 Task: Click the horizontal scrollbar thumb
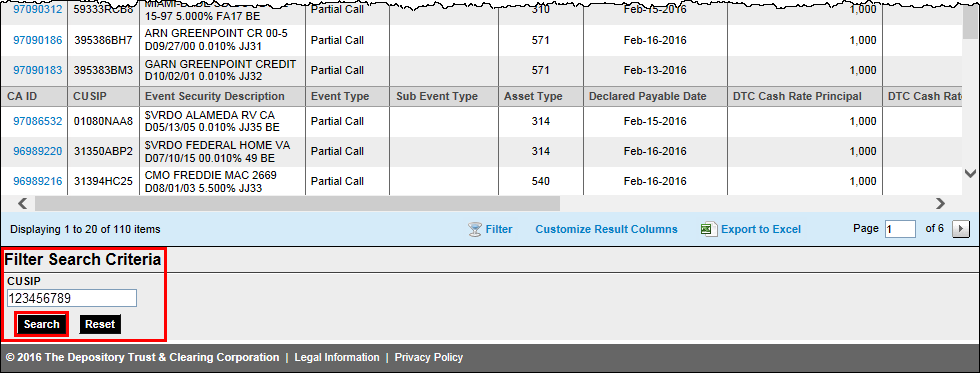pos(298,203)
